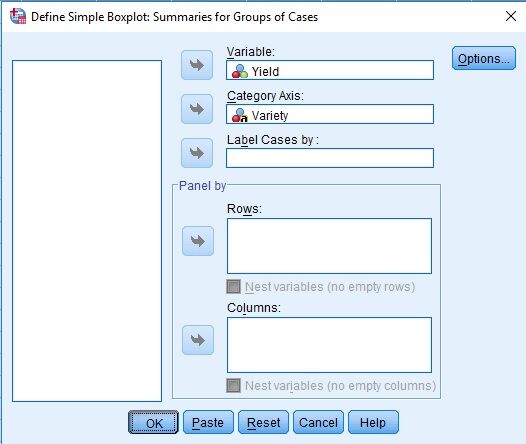Click the Yield variable scale icon
Image resolution: width=526 pixels, height=444 pixels.
coord(240,71)
